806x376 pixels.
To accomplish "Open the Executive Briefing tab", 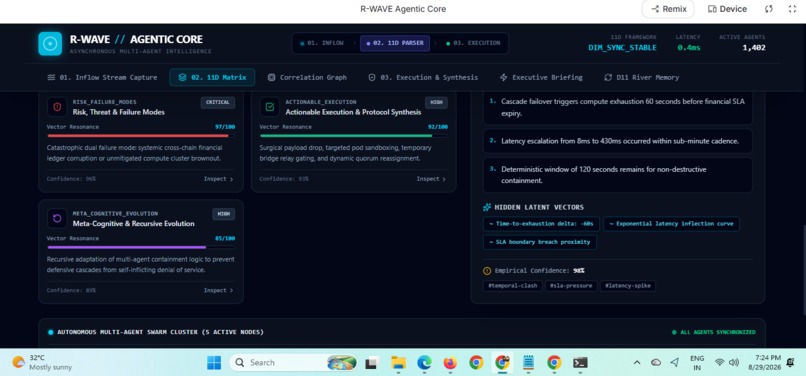I will click(x=541, y=77).
